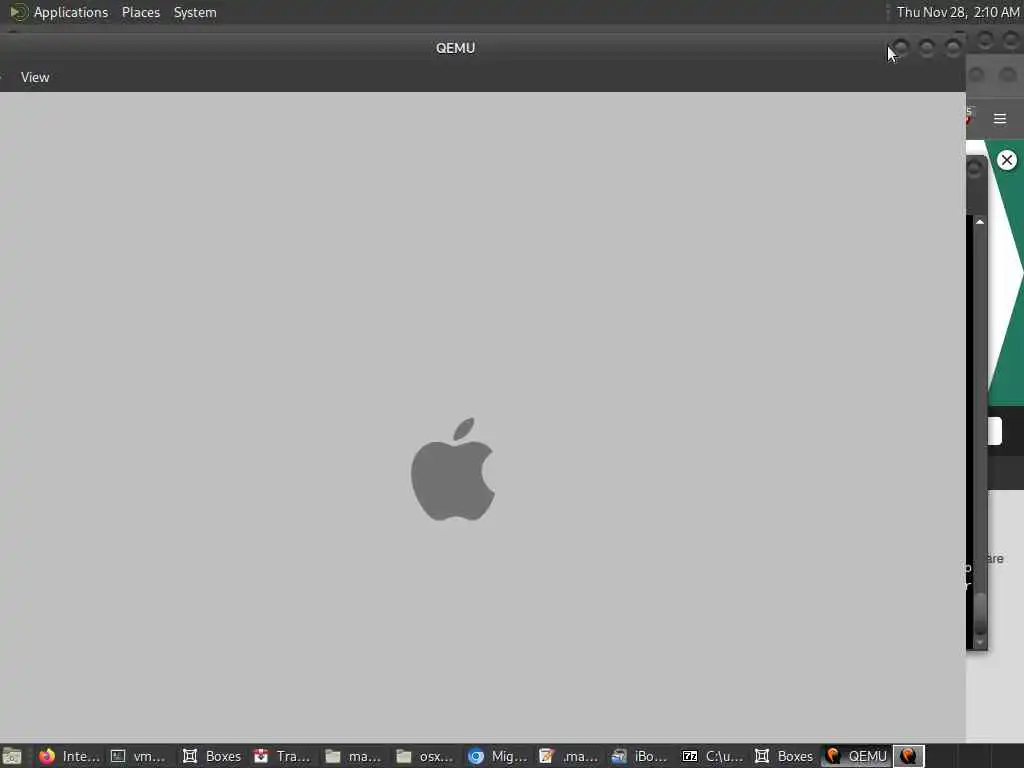Image resolution: width=1024 pixels, height=768 pixels.
Task: Click the Apple logo in QEMU display
Action: [453, 470]
